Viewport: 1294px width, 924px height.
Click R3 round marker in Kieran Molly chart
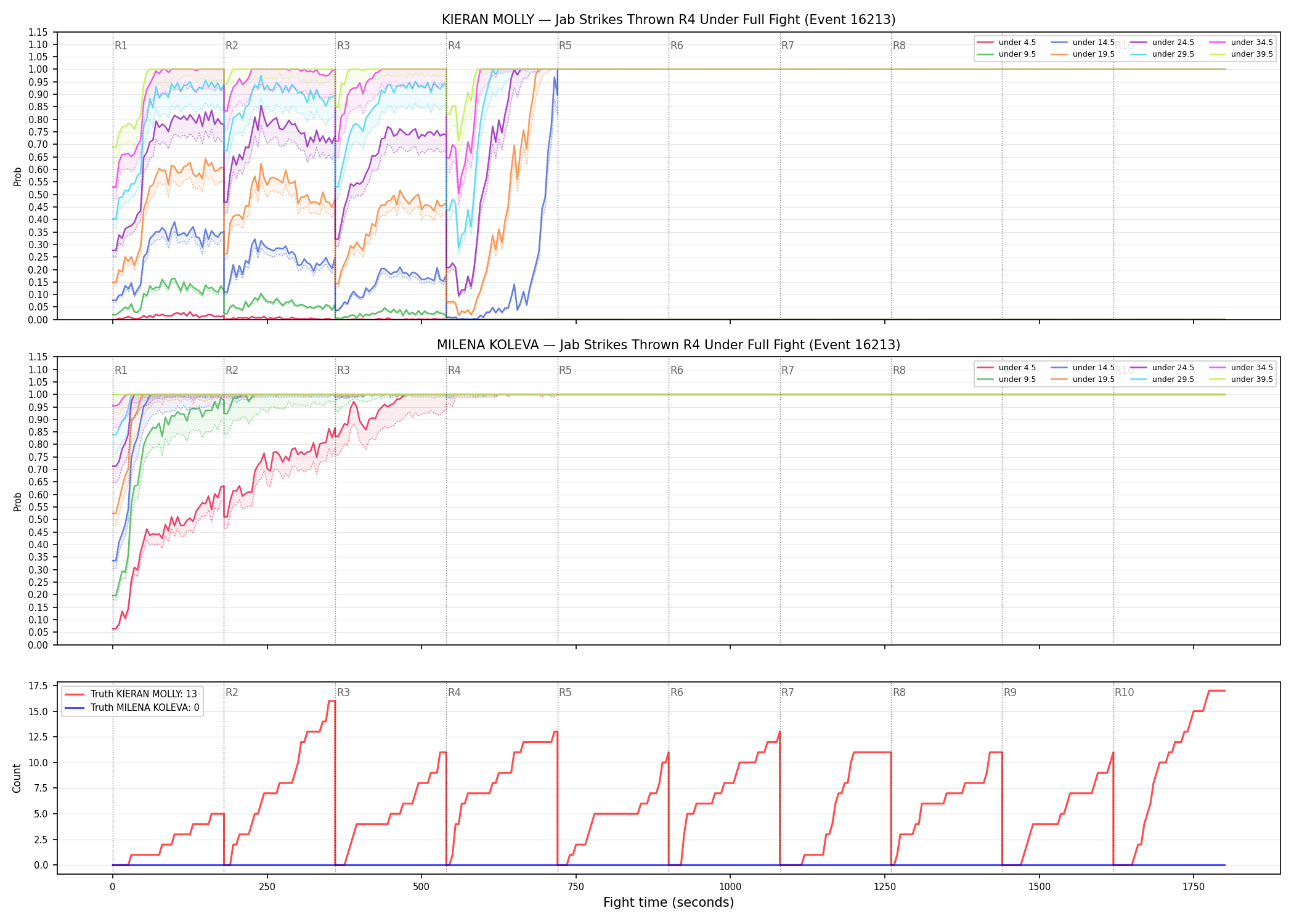pos(343,46)
